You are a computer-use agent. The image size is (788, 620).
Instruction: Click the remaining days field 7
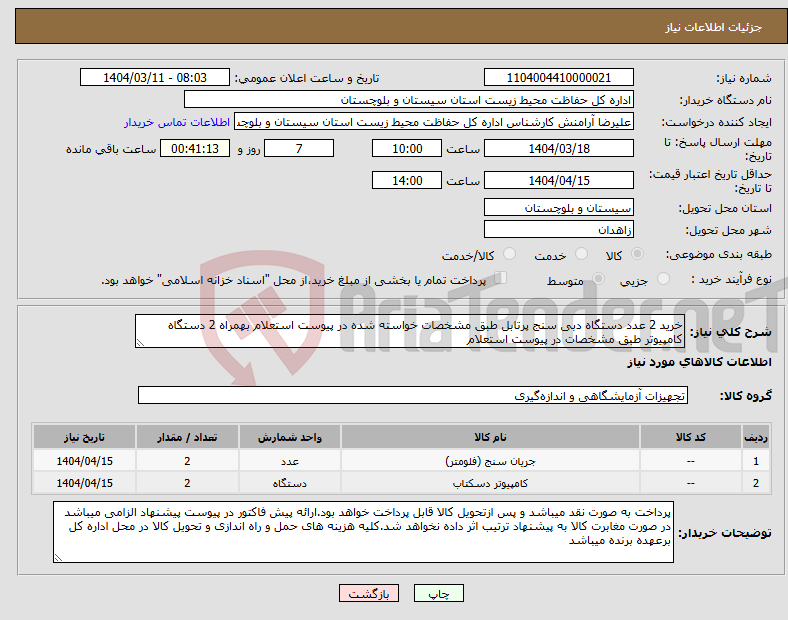(x=299, y=149)
